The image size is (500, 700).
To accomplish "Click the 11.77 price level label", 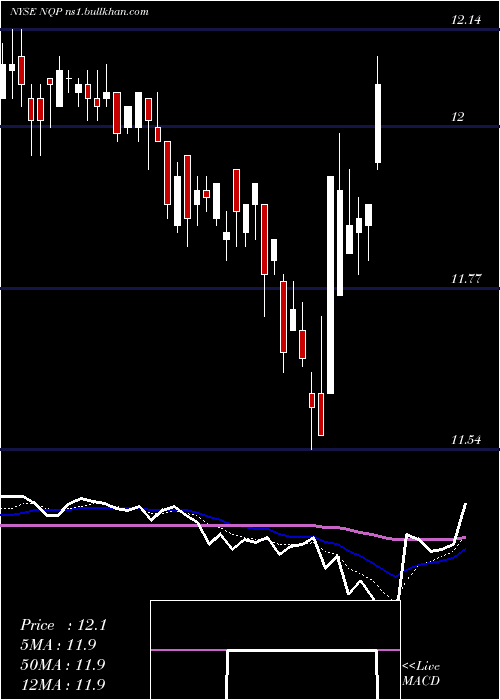I will click(466, 279).
